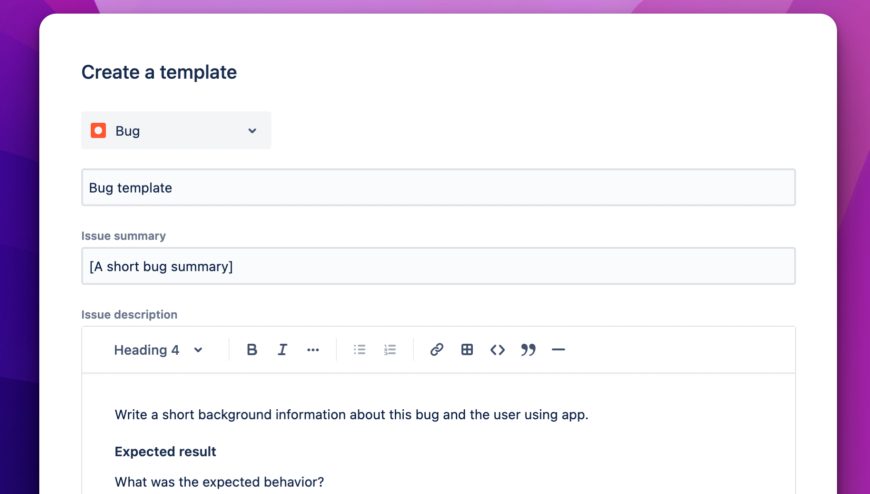Click the 'Issue description' label
The width and height of the screenshot is (870, 494).
(129, 315)
